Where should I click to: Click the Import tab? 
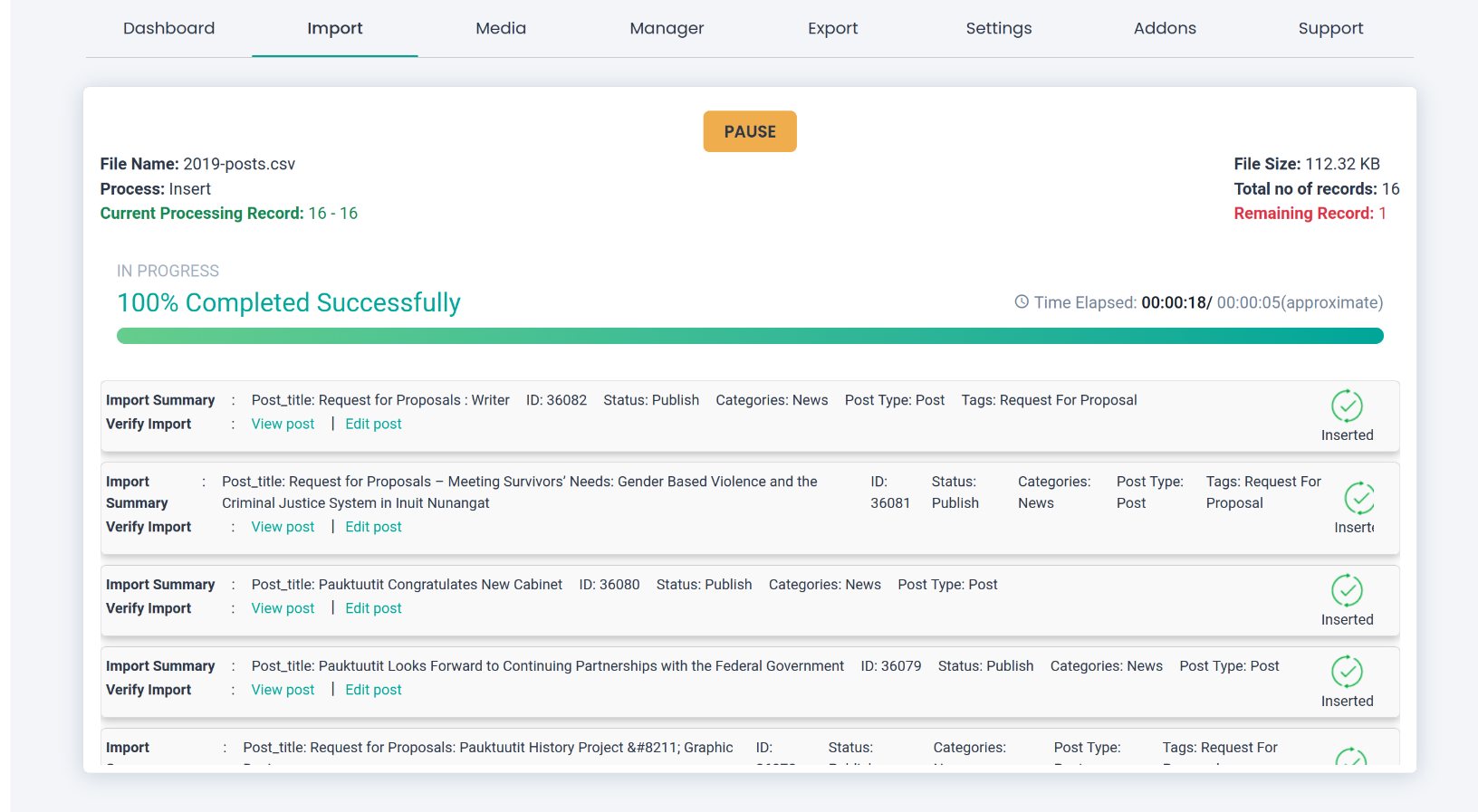(x=334, y=28)
